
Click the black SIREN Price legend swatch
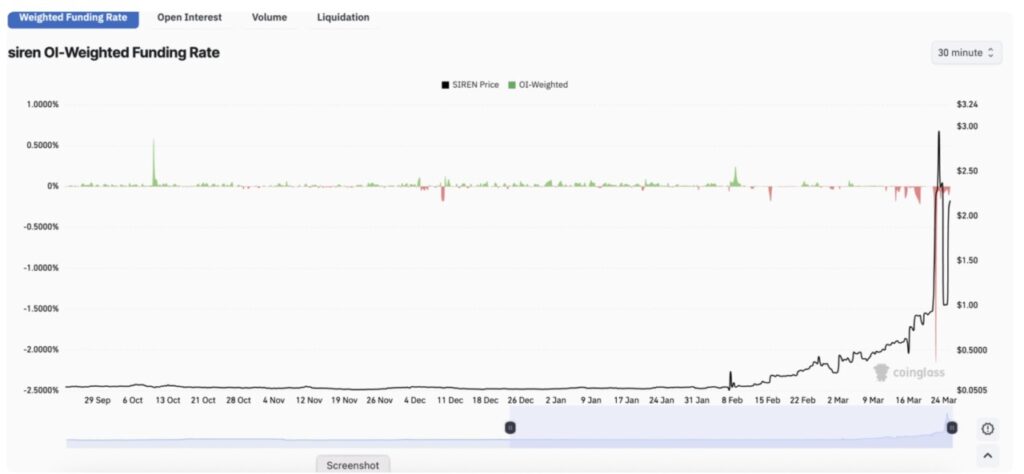(x=445, y=85)
